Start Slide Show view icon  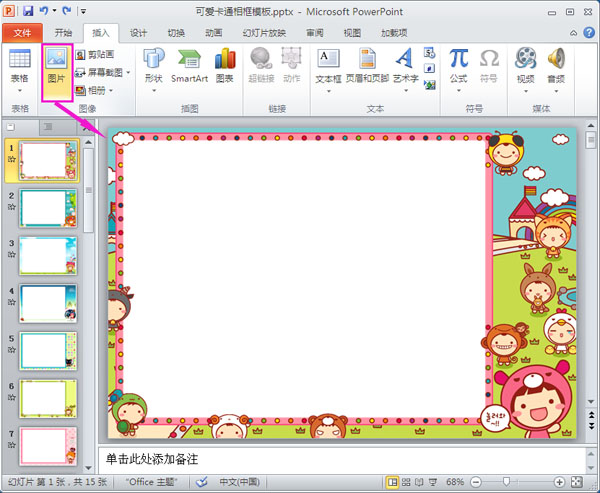[x=433, y=482]
